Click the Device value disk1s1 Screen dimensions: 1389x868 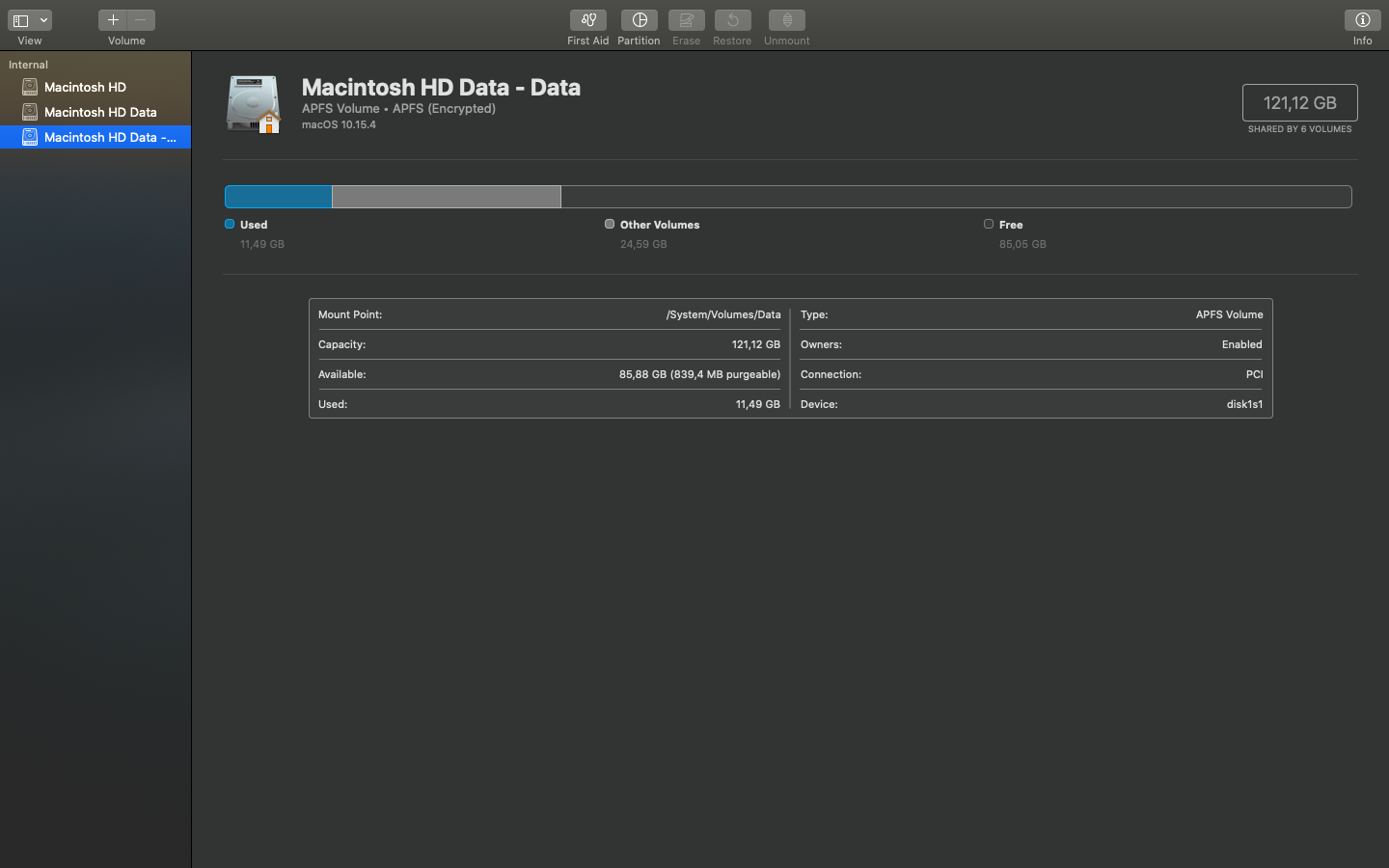click(x=1244, y=404)
